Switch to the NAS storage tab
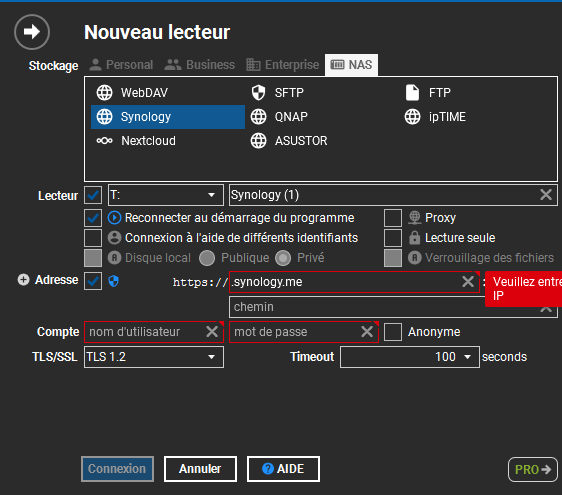This screenshot has height=495, width=562. [351, 65]
